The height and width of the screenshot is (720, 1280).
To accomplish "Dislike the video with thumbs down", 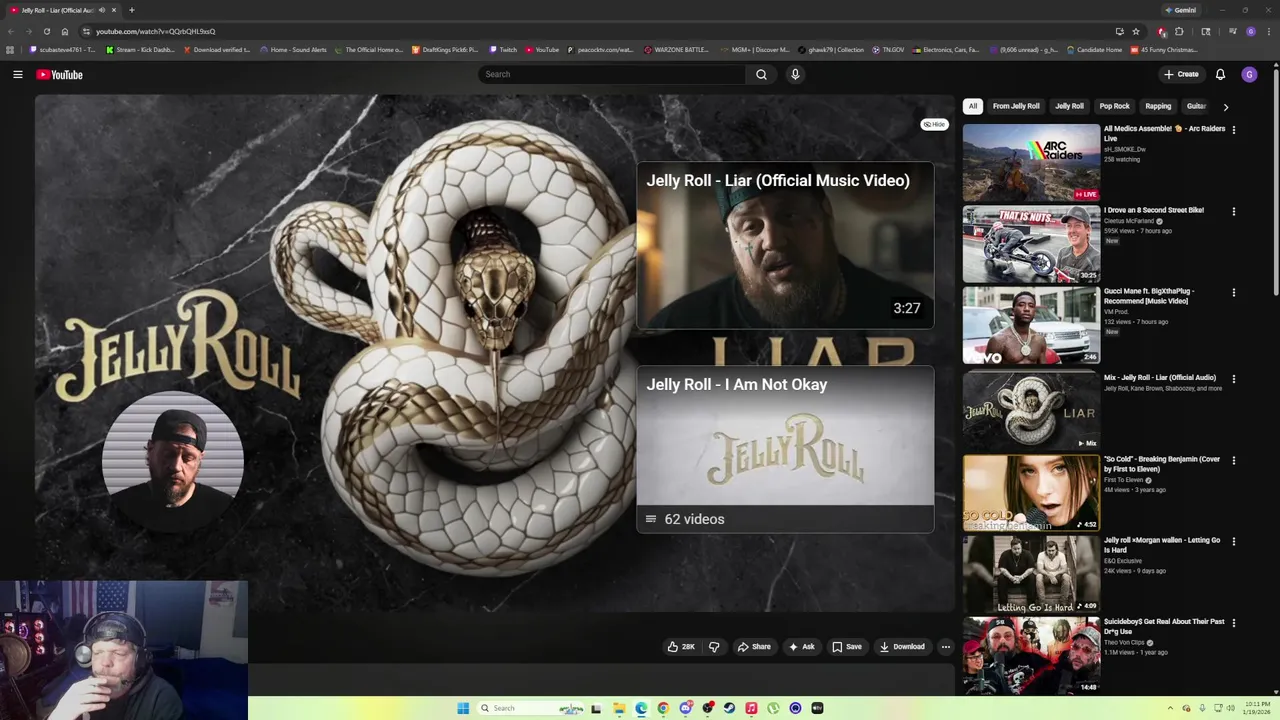I will click(714, 647).
